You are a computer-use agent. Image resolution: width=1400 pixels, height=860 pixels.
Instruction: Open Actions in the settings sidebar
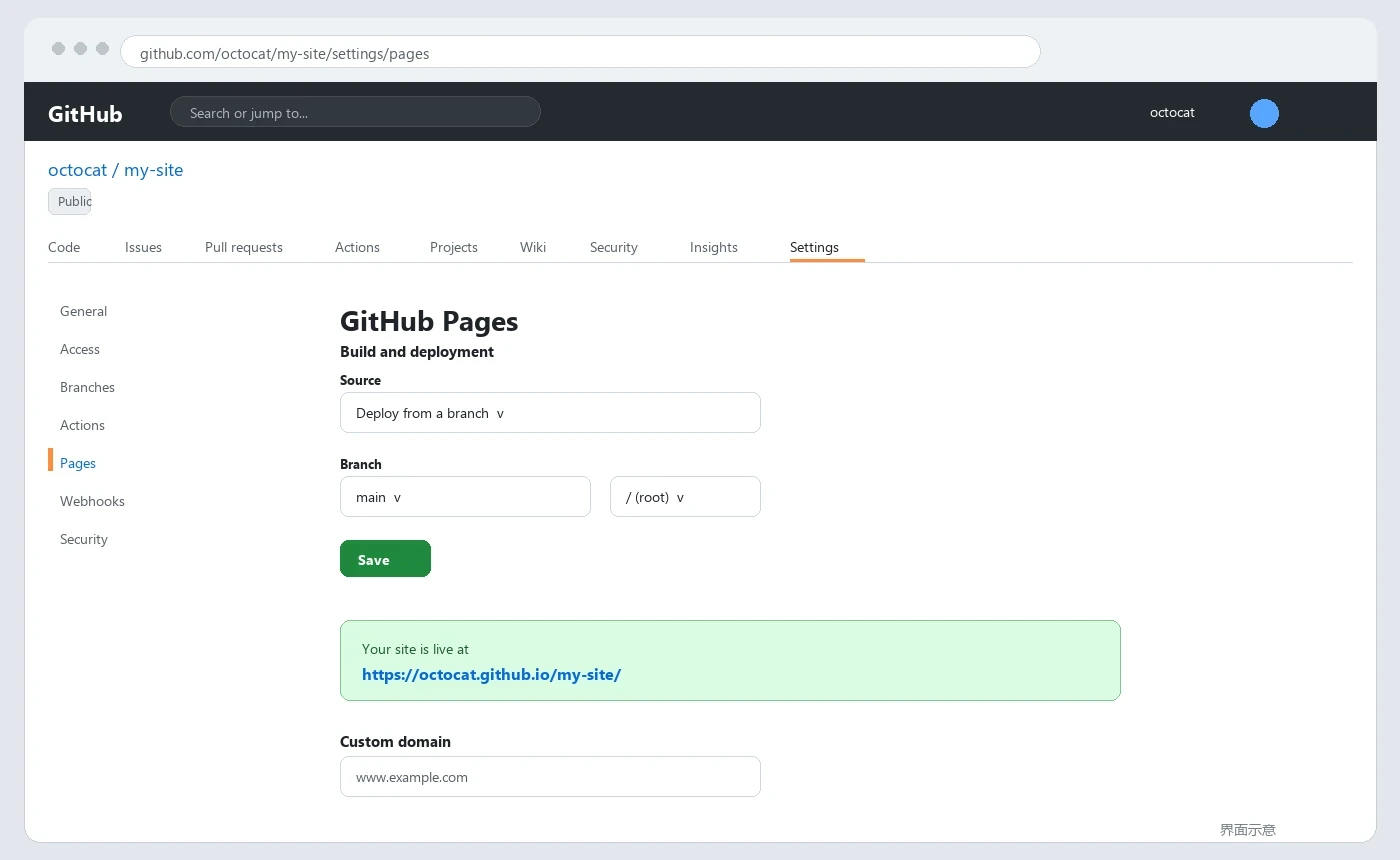[82, 425]
